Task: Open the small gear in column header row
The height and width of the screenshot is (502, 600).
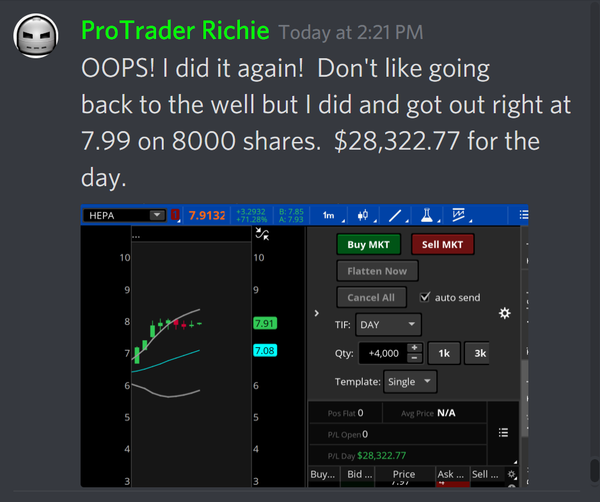Action: click(513, 474)
